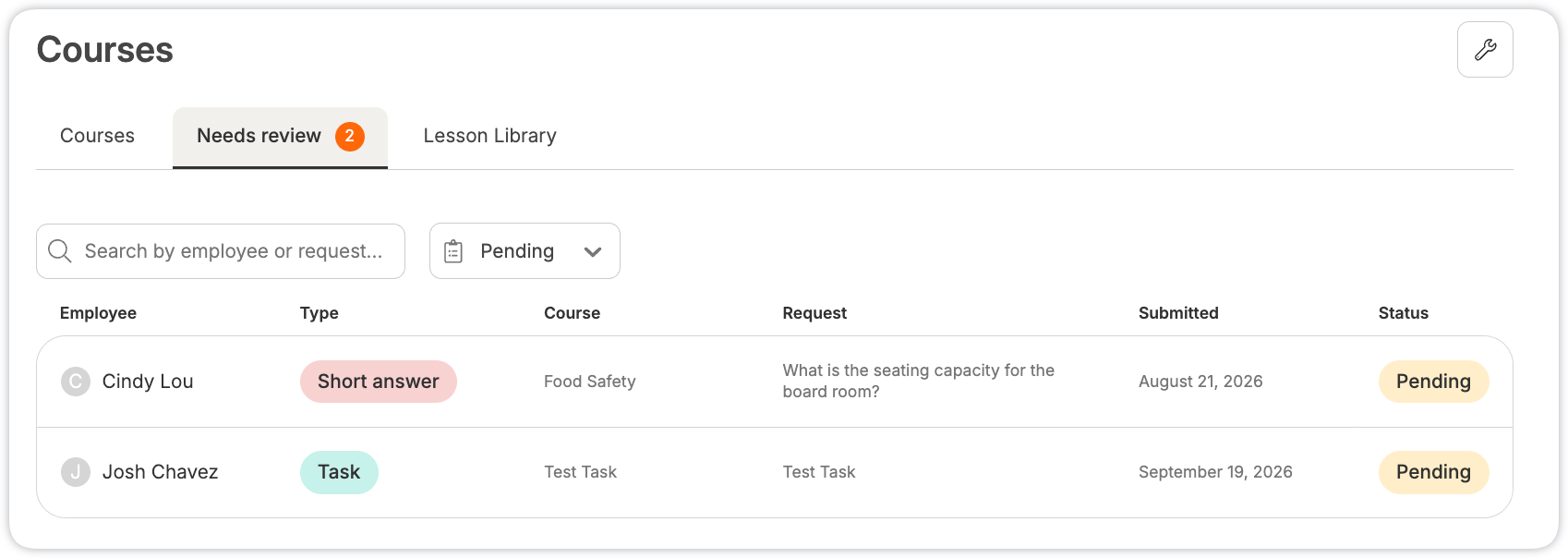Open the wrench settings button
Image resolution: width=1568 pixels, height=558 pixels.
coord(1485,50)
